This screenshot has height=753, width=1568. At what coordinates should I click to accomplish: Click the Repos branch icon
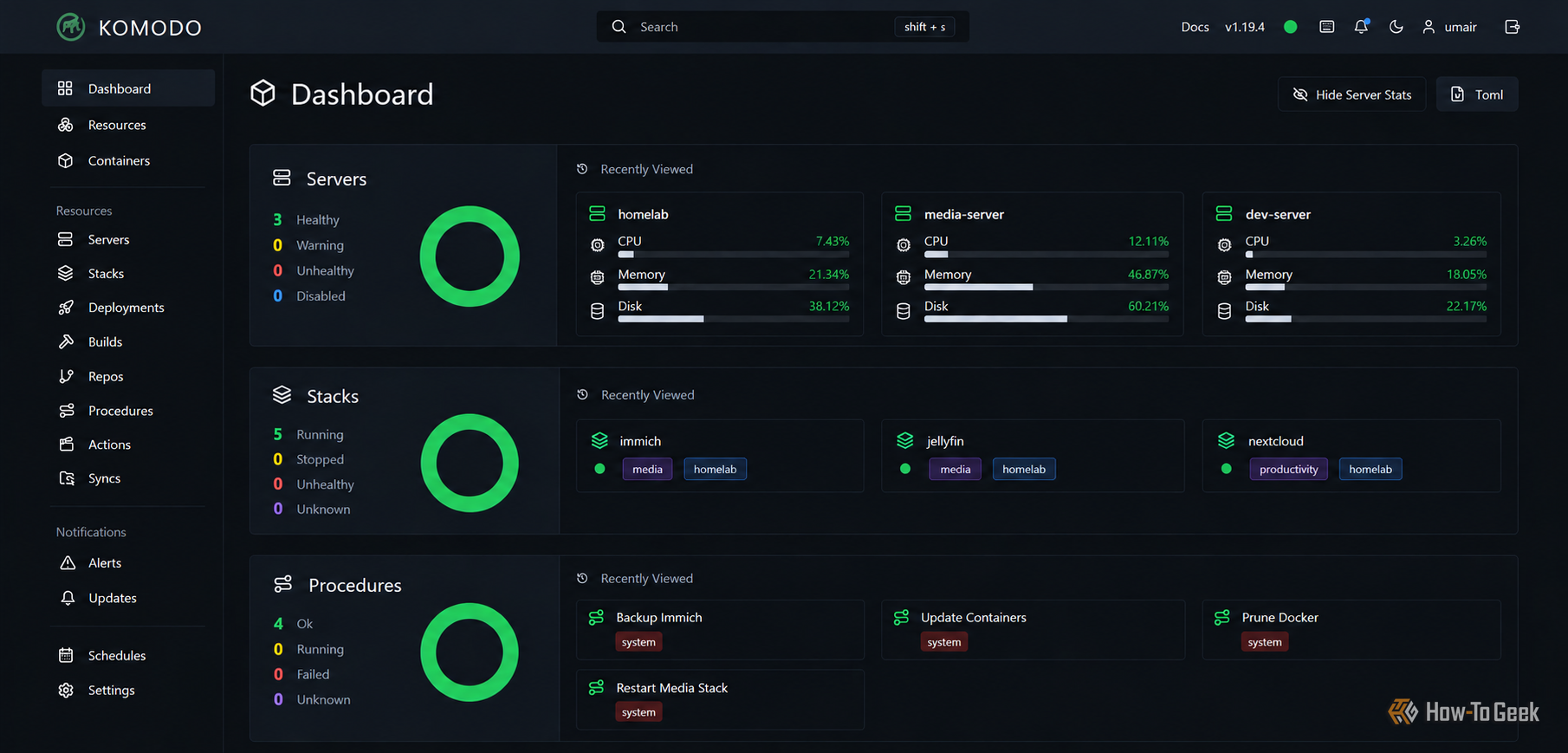click(66, 376)
